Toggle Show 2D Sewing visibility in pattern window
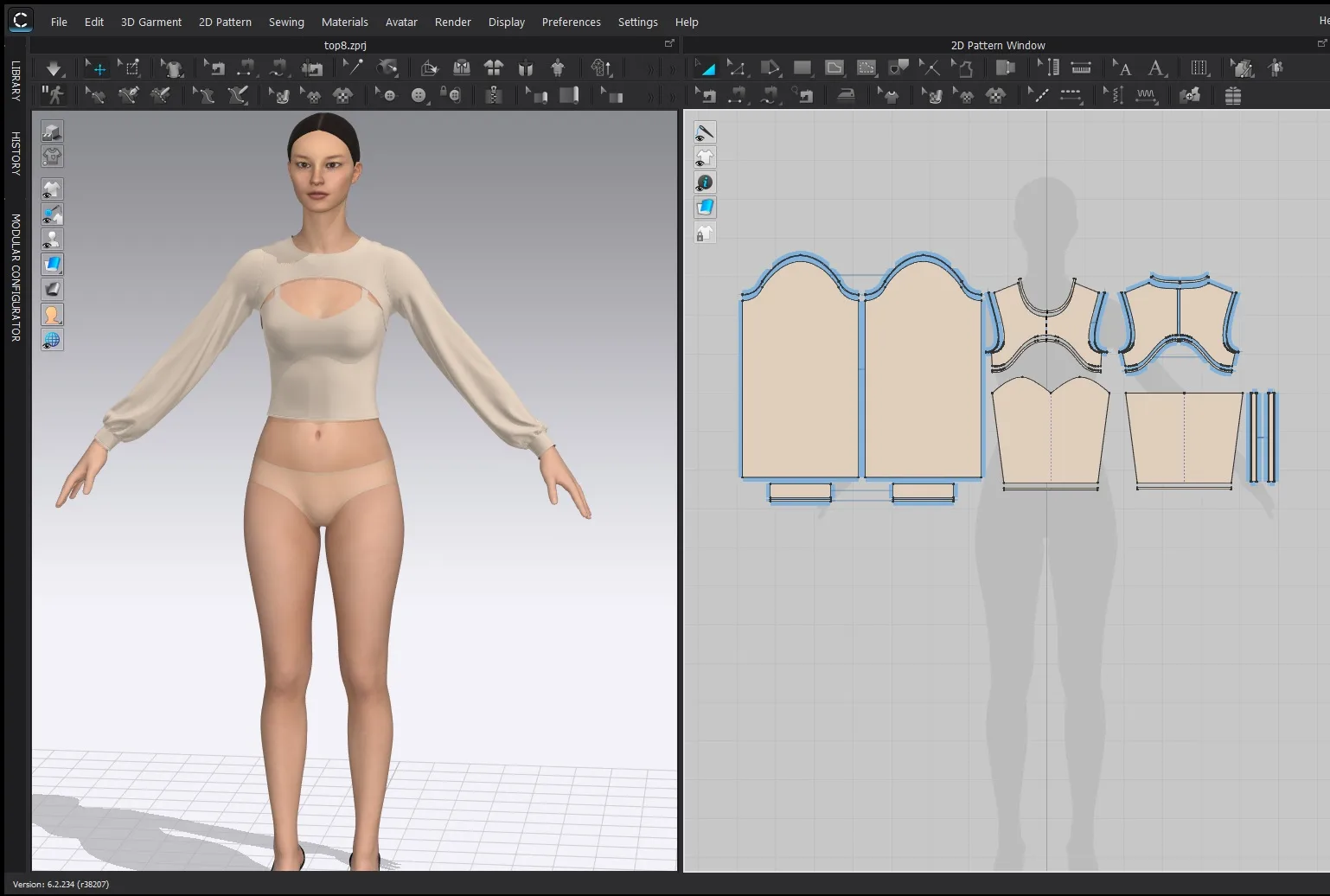The height and width of the screenshot is (896, 1330). (706, 132)
